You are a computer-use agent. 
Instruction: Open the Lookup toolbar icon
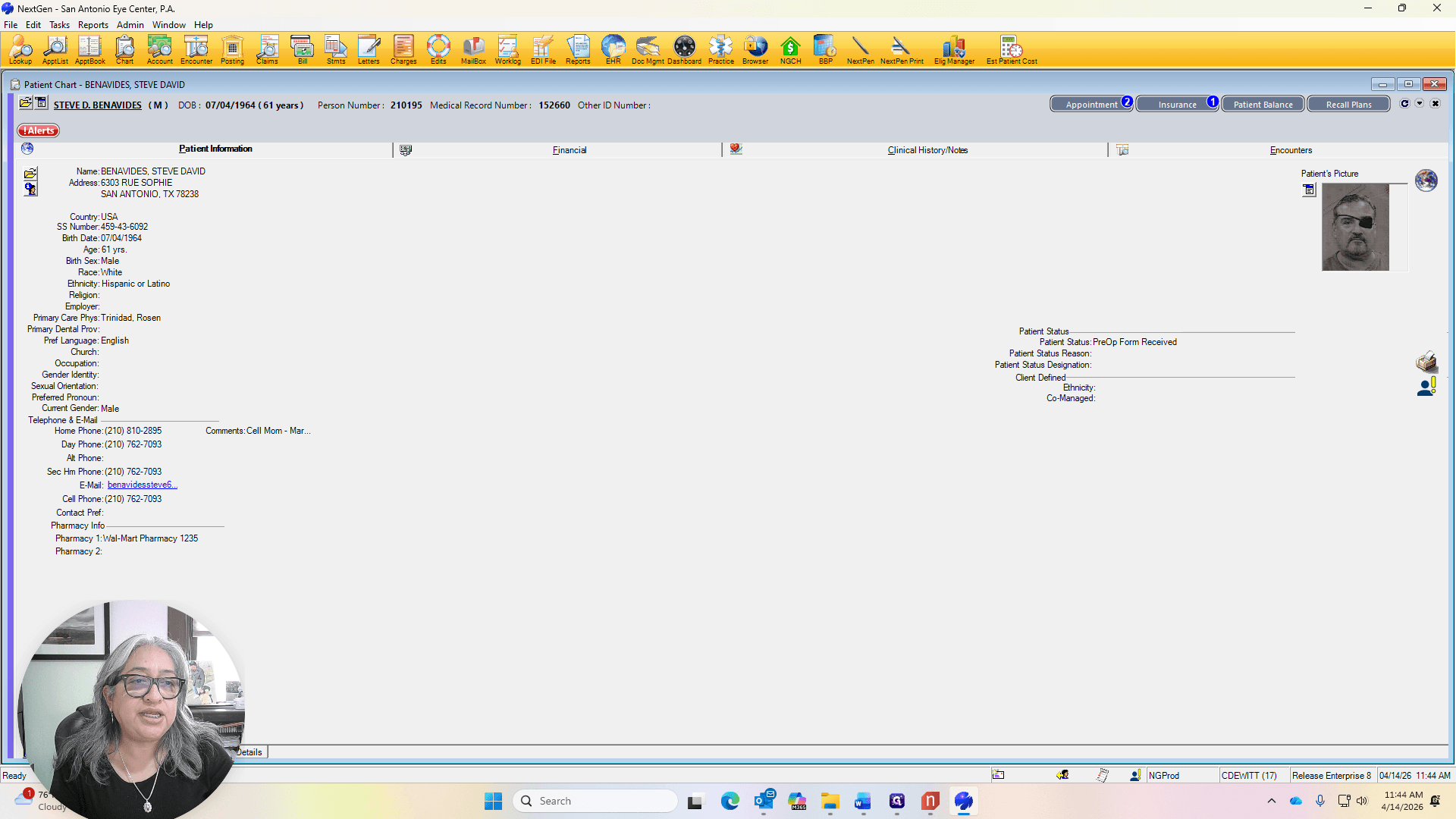(x=20, y=49)
